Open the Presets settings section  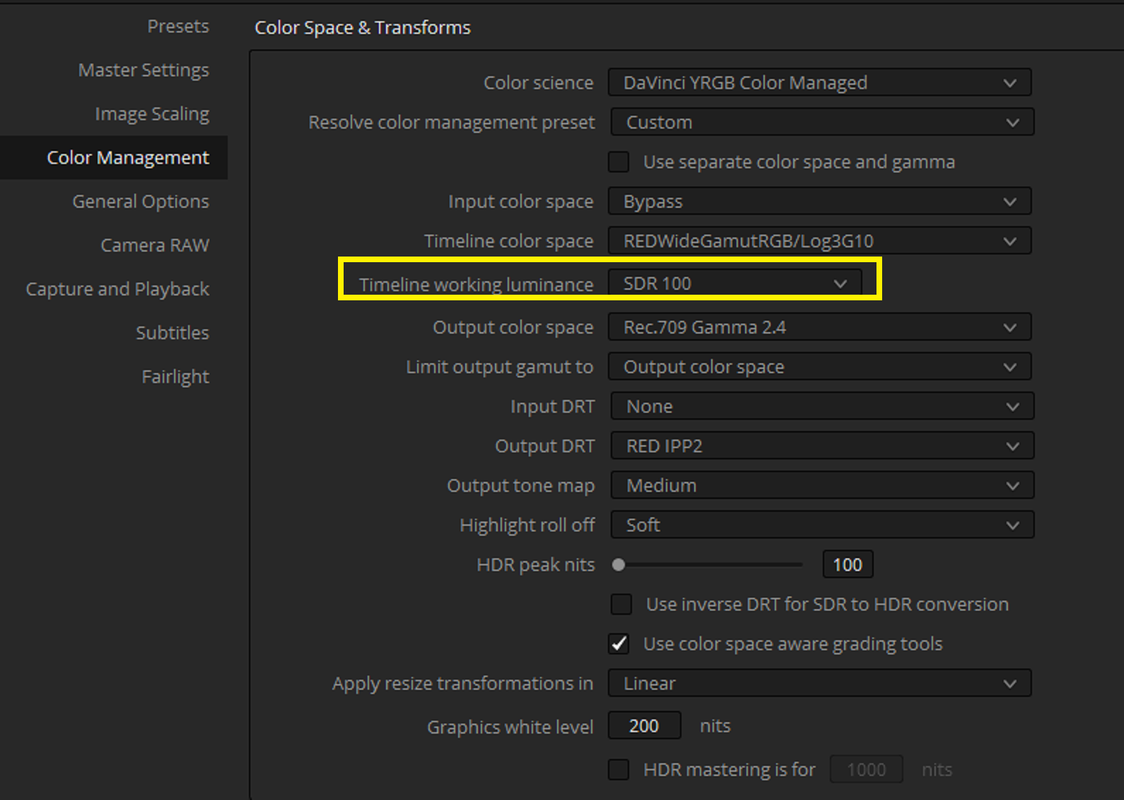178,27
